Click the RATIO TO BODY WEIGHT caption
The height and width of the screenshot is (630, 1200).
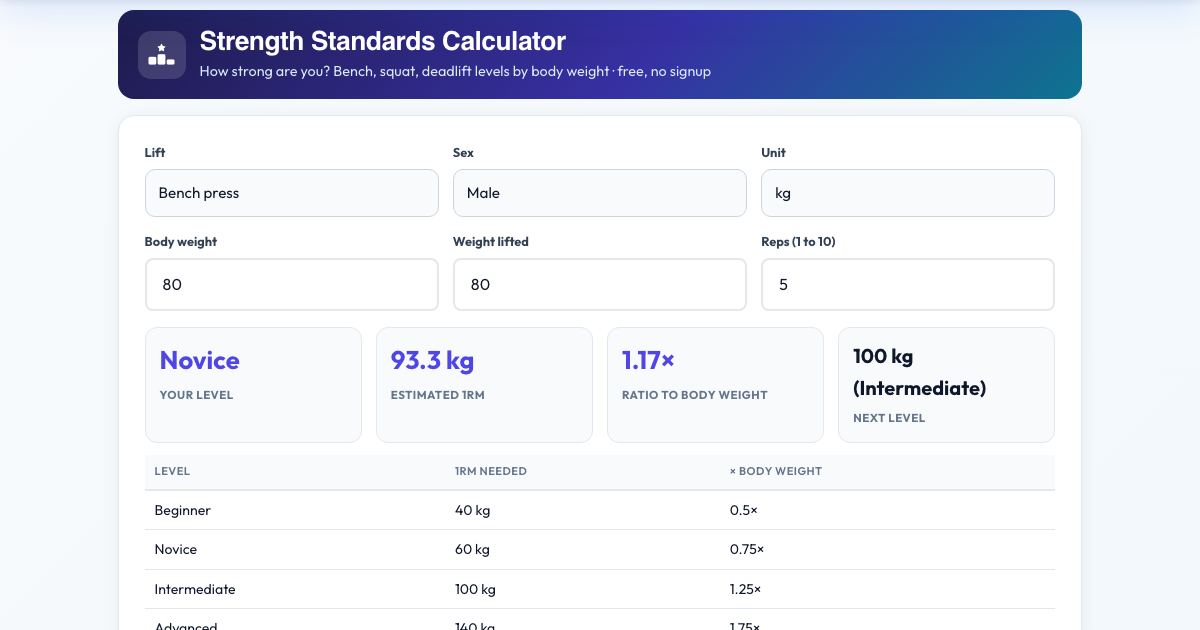(695, 395)
